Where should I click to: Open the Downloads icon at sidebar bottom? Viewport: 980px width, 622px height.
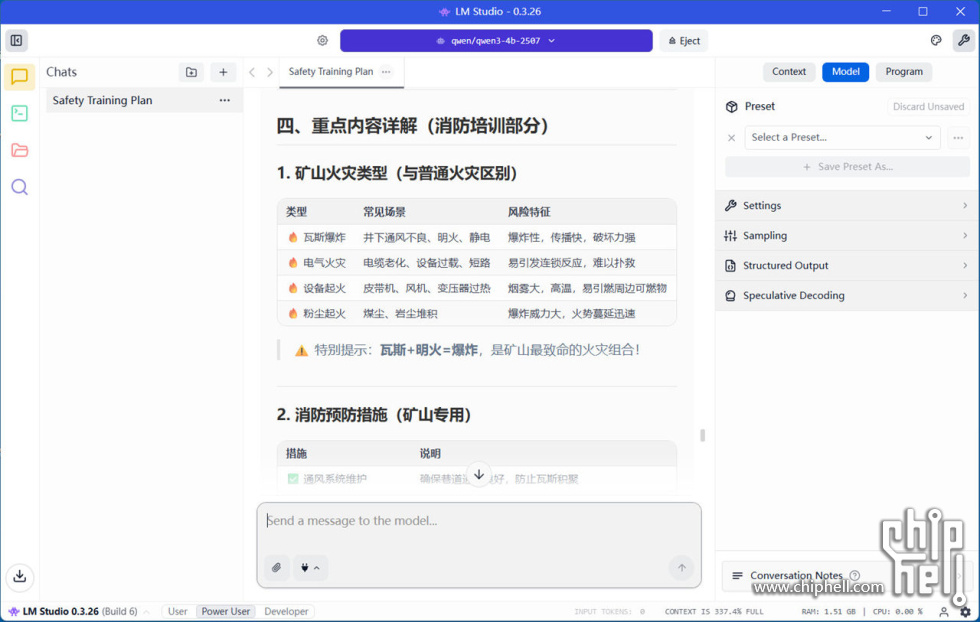pos(19,576)
